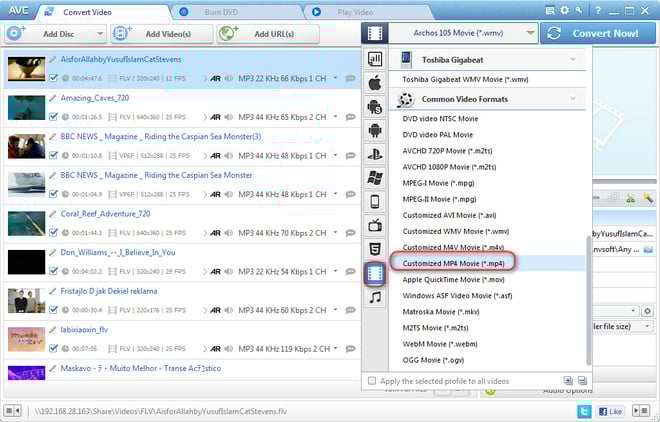This screenshot has width=660, height=422.
Task: Open the Archos 105 Movie output profile dropdown
Action: 463,33
